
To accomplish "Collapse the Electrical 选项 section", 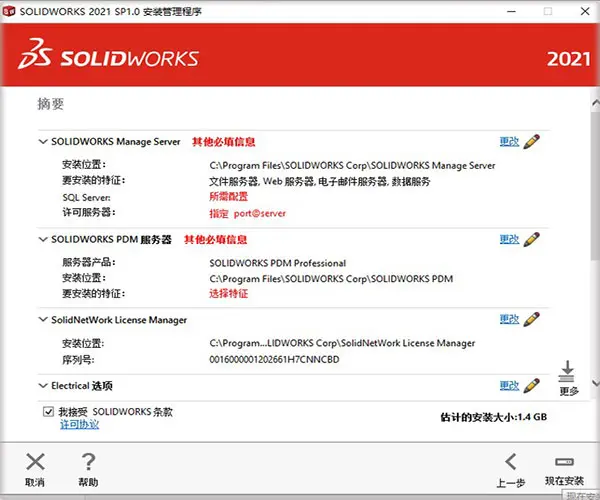I will pos(43,386).
